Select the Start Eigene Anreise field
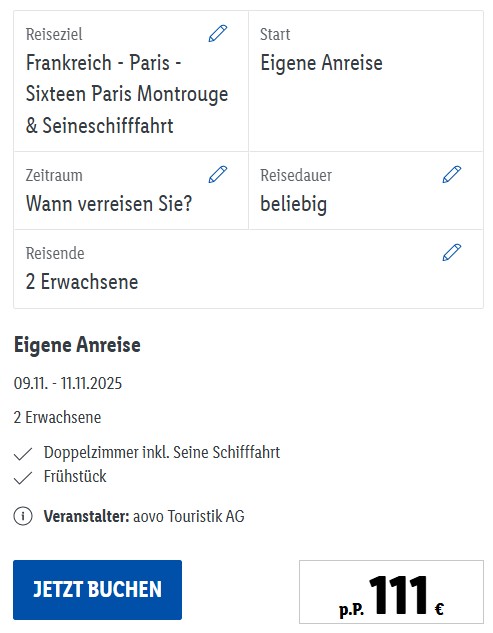 coord(366,81)
